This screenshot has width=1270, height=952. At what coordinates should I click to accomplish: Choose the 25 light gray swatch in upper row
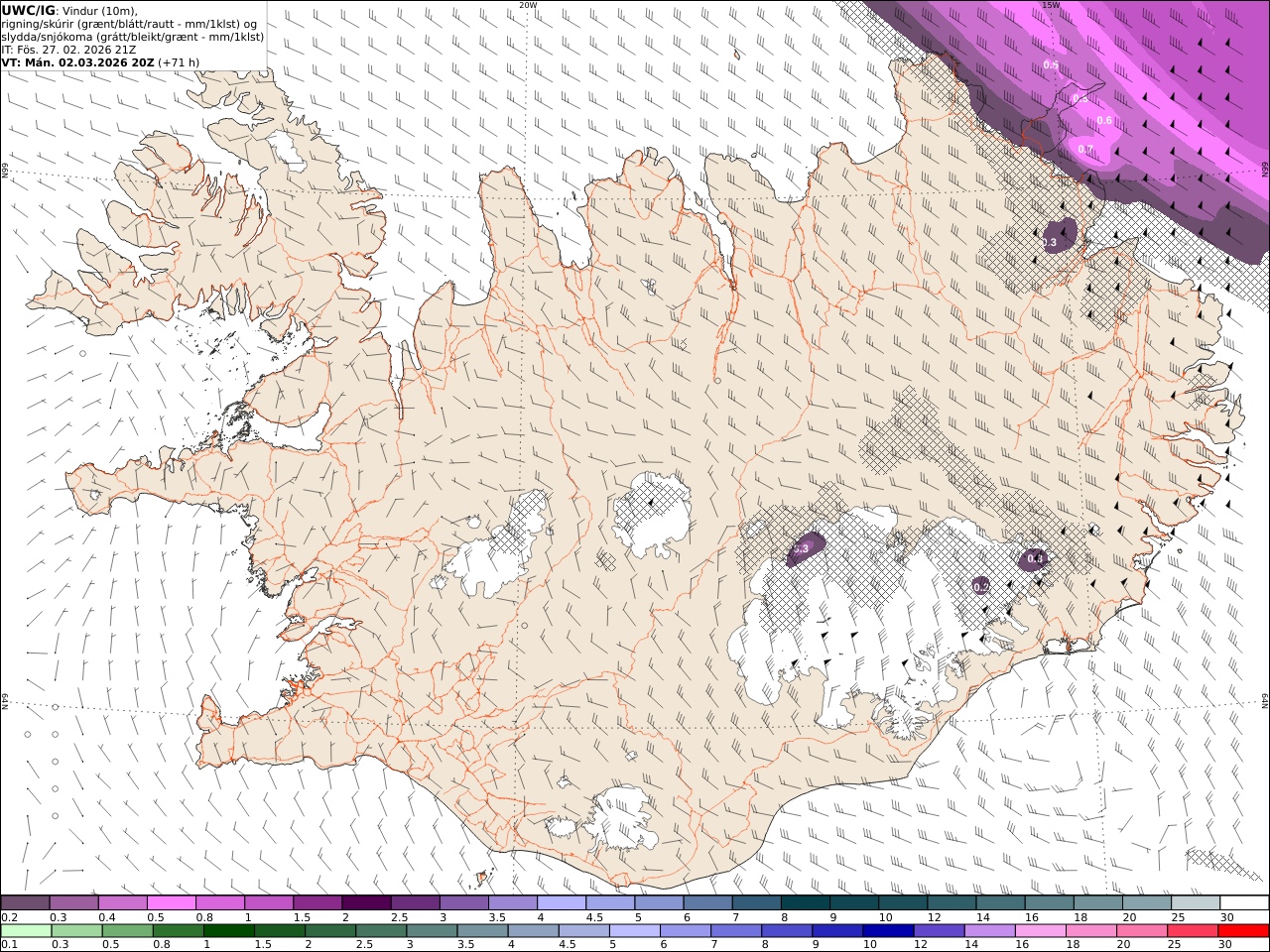pyautogui.click(x=1196, y=902)
